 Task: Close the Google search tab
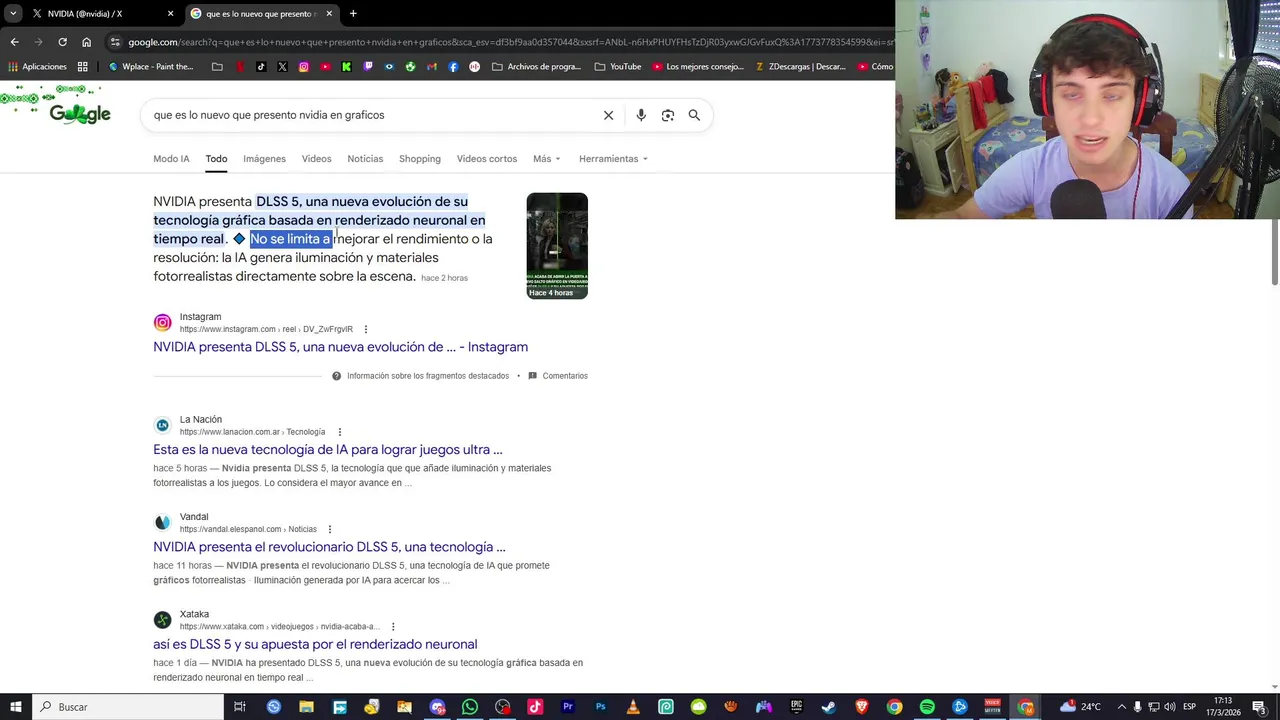click(x=329, y=14)
